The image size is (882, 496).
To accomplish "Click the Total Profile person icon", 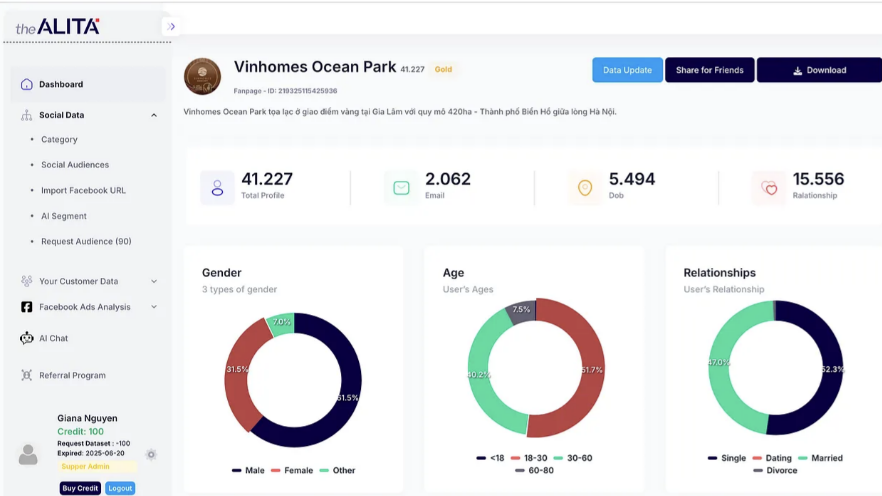I will pyautogui.click(x=217, y=188).
